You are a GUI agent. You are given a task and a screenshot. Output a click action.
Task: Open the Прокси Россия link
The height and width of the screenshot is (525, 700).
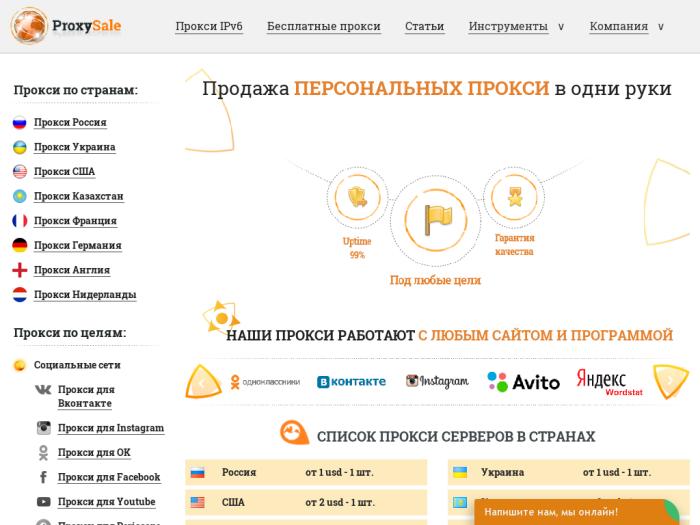[70, 122]
